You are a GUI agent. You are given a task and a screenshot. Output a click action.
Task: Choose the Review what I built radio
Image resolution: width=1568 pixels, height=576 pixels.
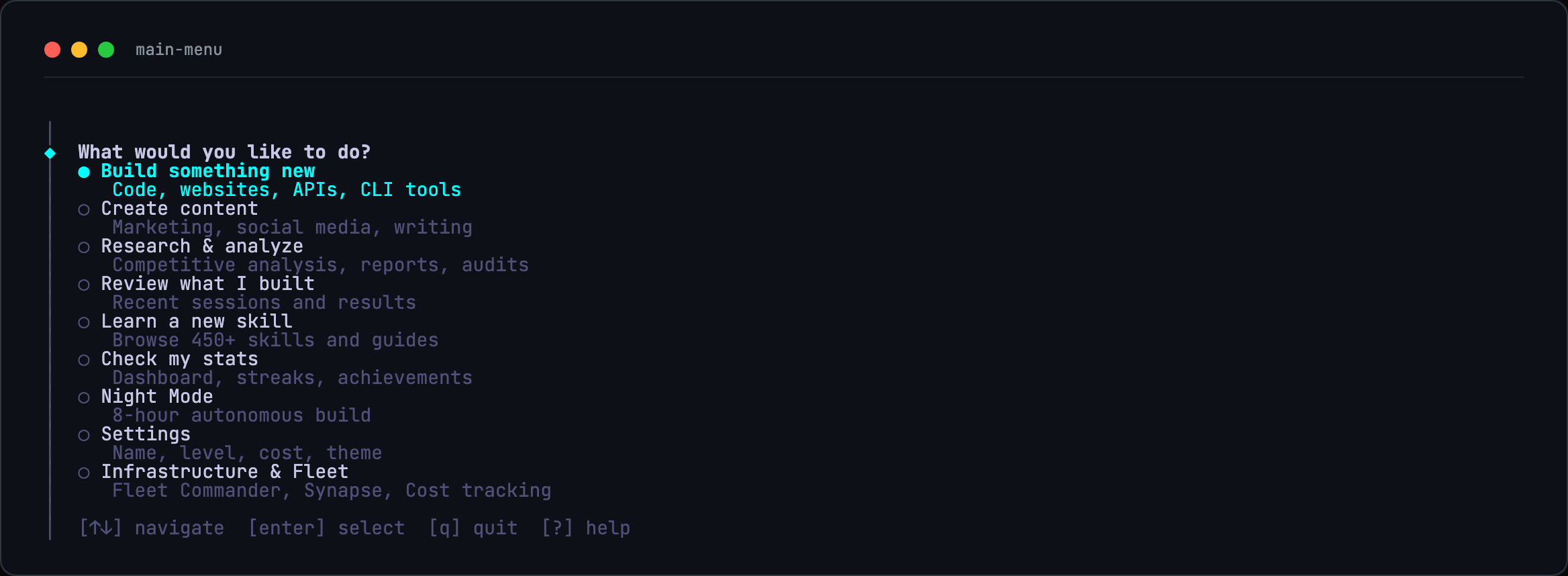coord(84,285)
